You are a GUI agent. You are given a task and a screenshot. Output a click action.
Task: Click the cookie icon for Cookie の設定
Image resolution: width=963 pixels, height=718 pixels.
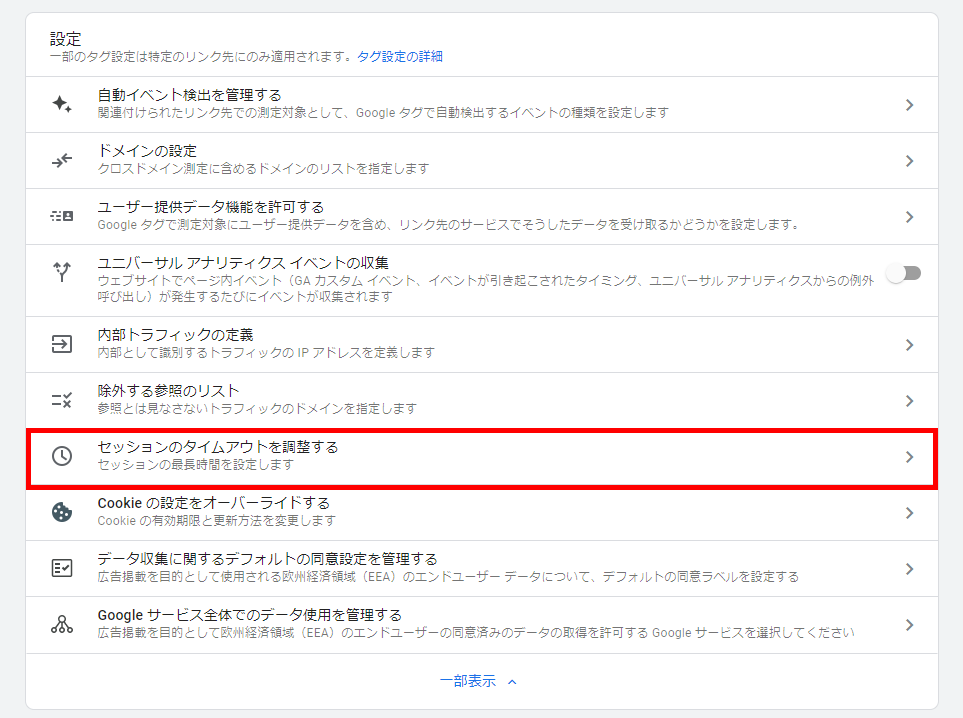coord(61,512)
